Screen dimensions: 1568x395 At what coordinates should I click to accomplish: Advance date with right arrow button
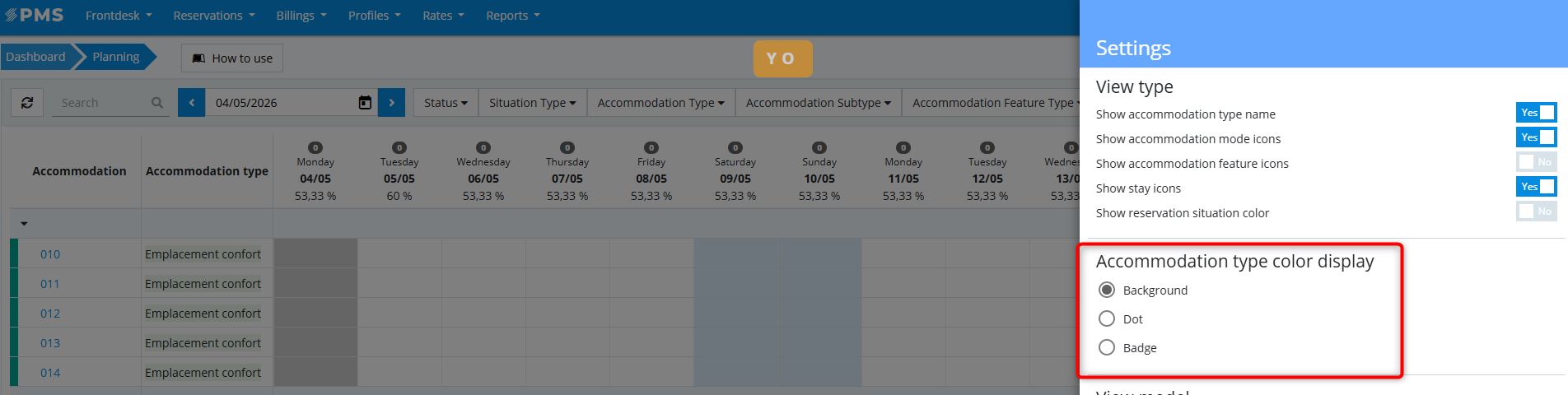392,103
